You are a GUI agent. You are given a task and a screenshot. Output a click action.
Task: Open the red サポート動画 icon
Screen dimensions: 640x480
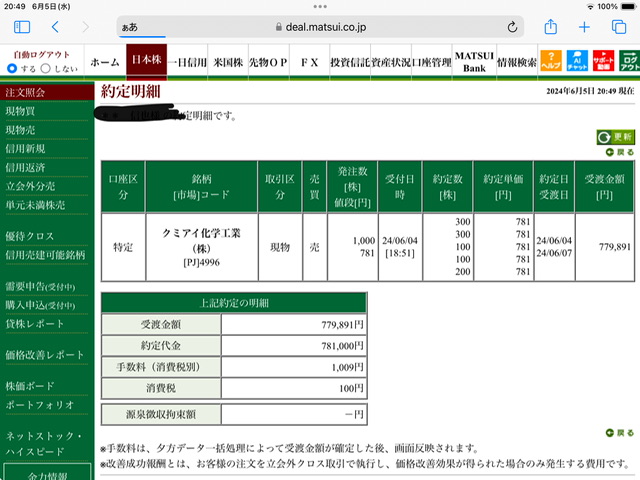603,61
